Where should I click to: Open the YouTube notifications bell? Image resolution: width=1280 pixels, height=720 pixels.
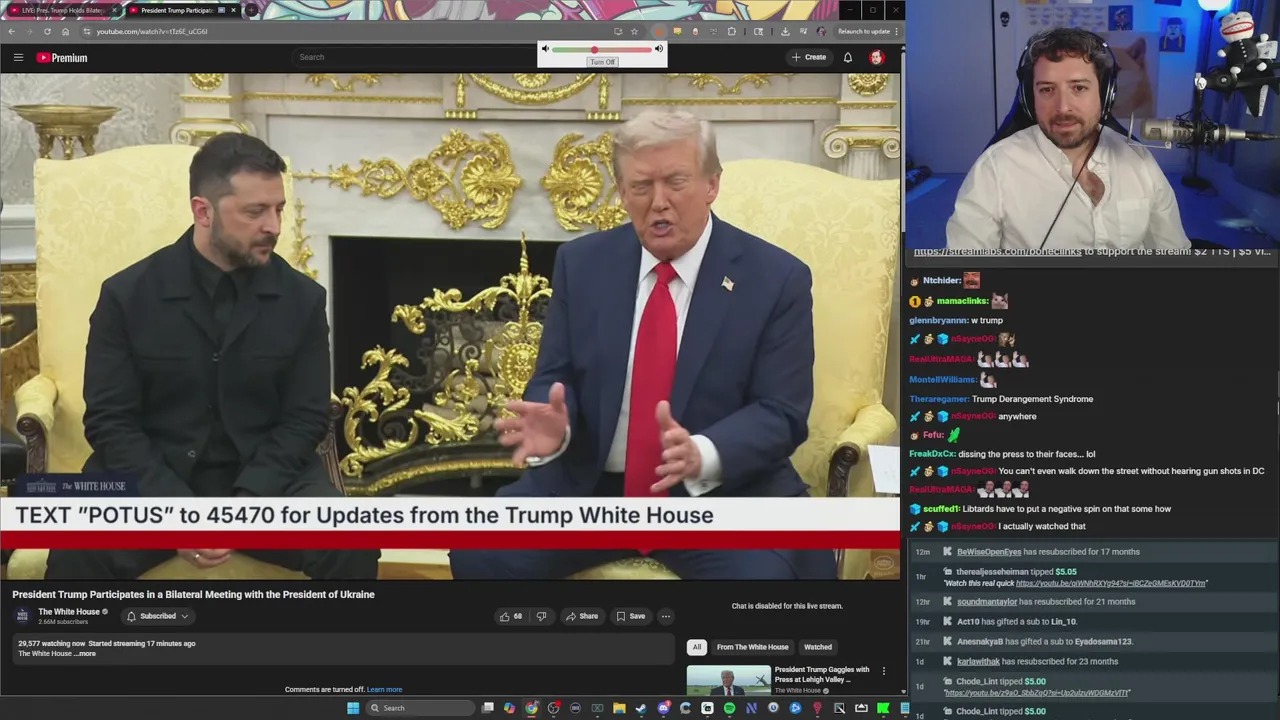848,57
